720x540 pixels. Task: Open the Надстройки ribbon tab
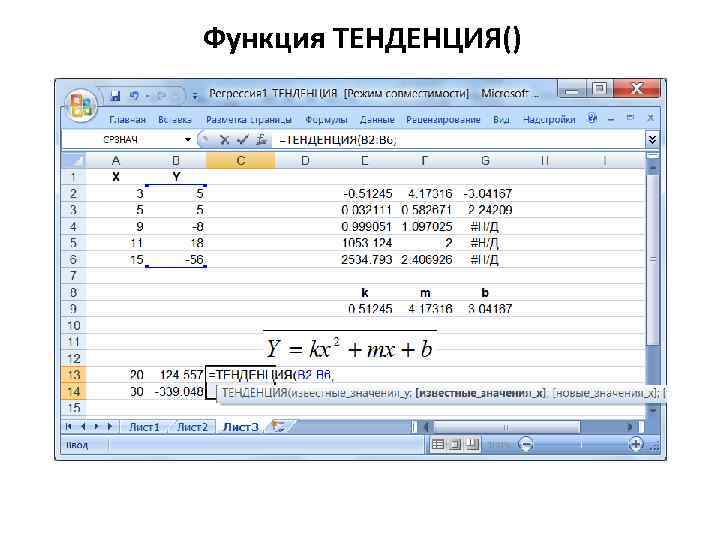pyautogui.click(x=549, y=120)
